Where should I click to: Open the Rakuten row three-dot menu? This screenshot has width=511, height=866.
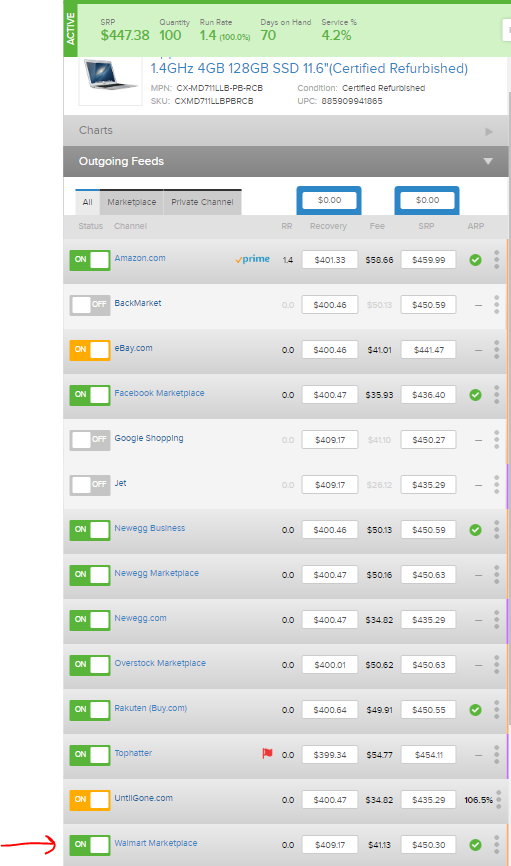tap(497, 710)
